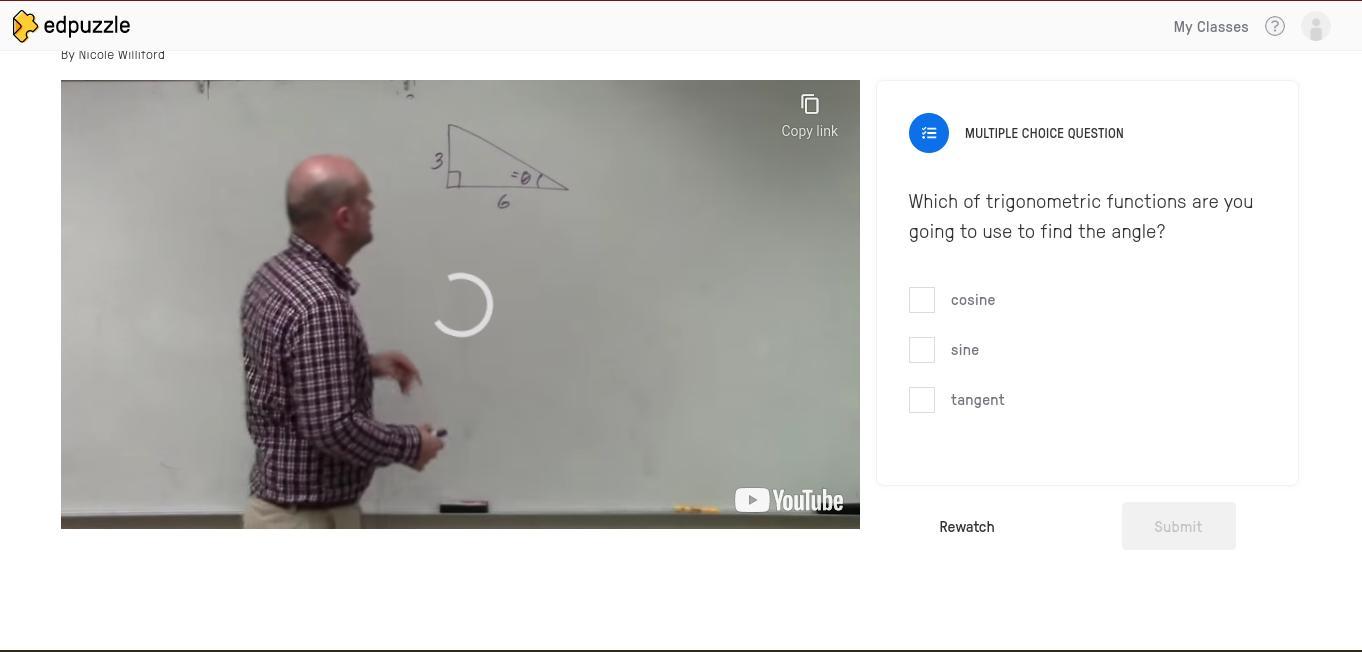Open the help question mark icon
This screenshot has width=1362, height=652.
(1275, 27)
